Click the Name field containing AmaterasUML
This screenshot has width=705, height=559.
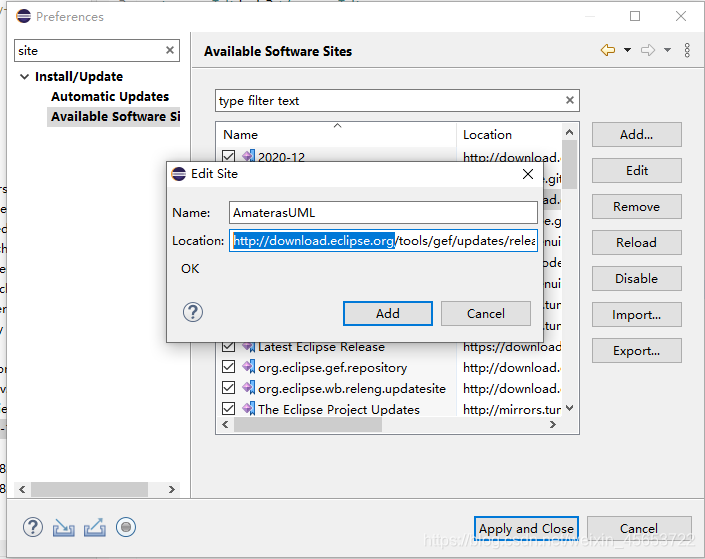(x=383, y=212)
